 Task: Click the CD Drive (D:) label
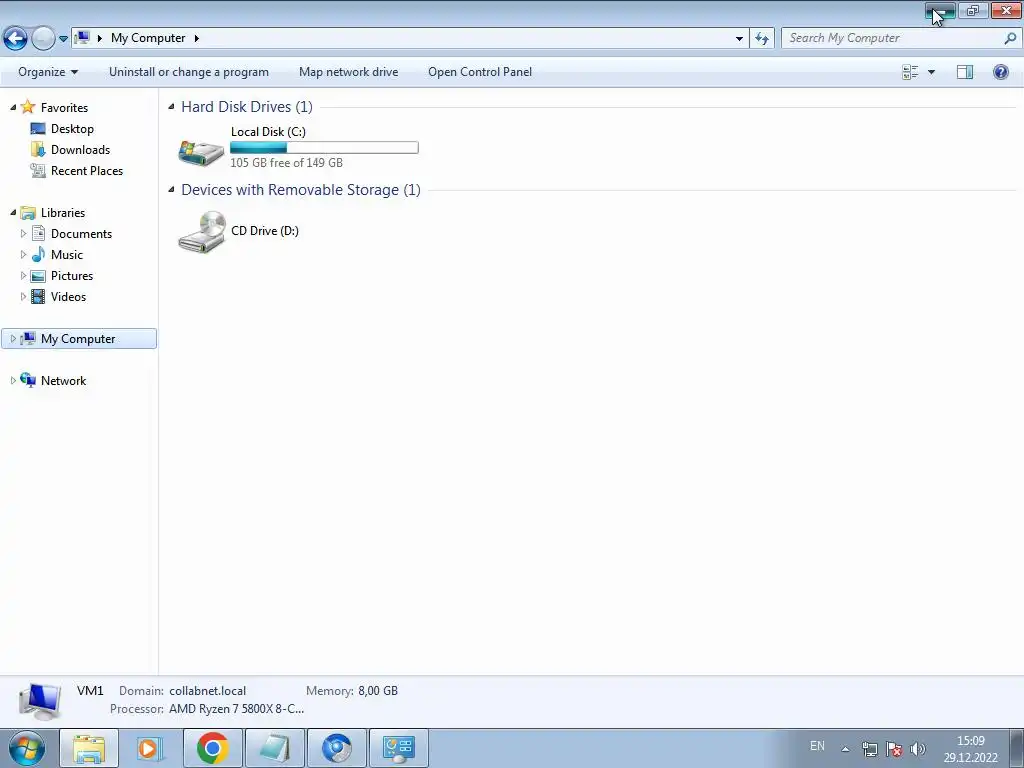coord(264,231)
